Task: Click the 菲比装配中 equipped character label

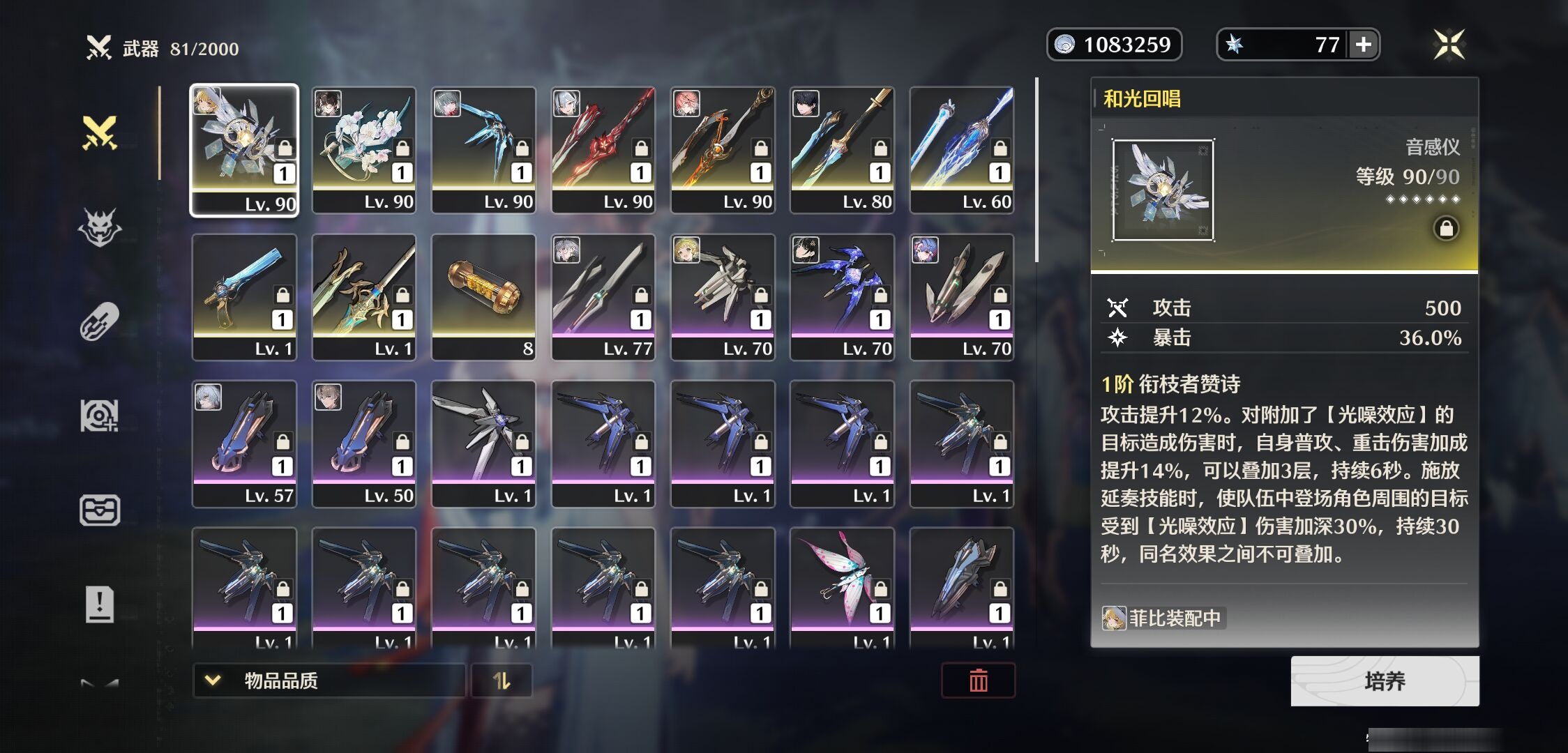Action: pyautogui.click(x=1163, y=618)
